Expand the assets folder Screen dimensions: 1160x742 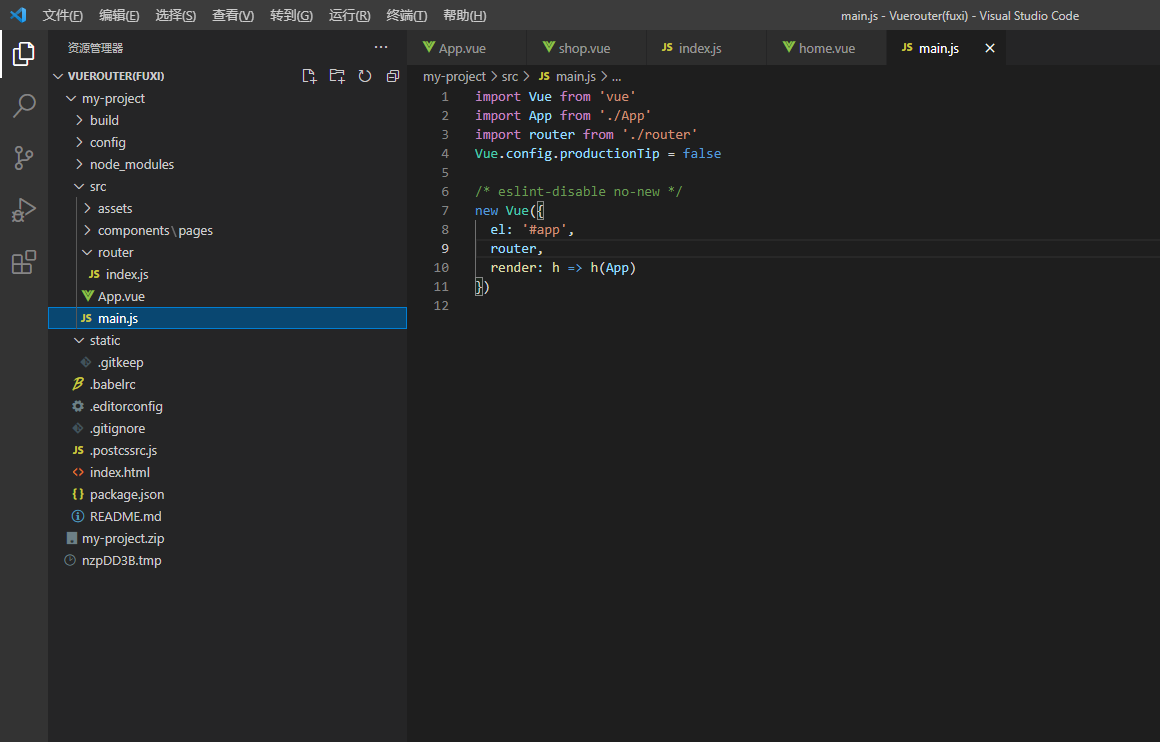[227, 209]
